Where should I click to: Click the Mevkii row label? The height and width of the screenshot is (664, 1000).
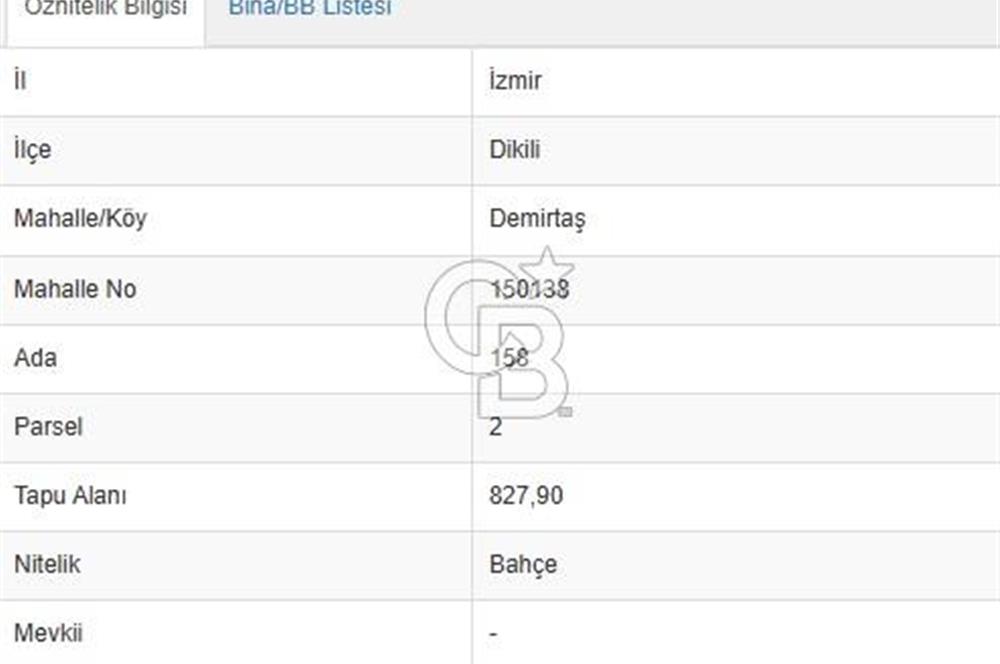coord(48,633)
